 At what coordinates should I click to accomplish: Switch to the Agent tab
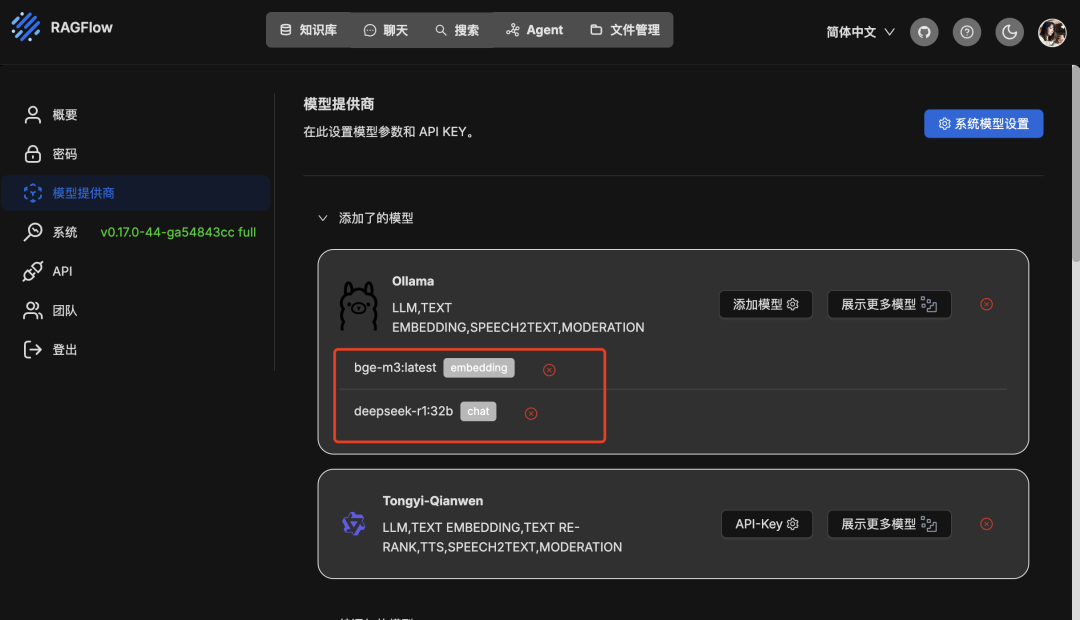[534, 30]
